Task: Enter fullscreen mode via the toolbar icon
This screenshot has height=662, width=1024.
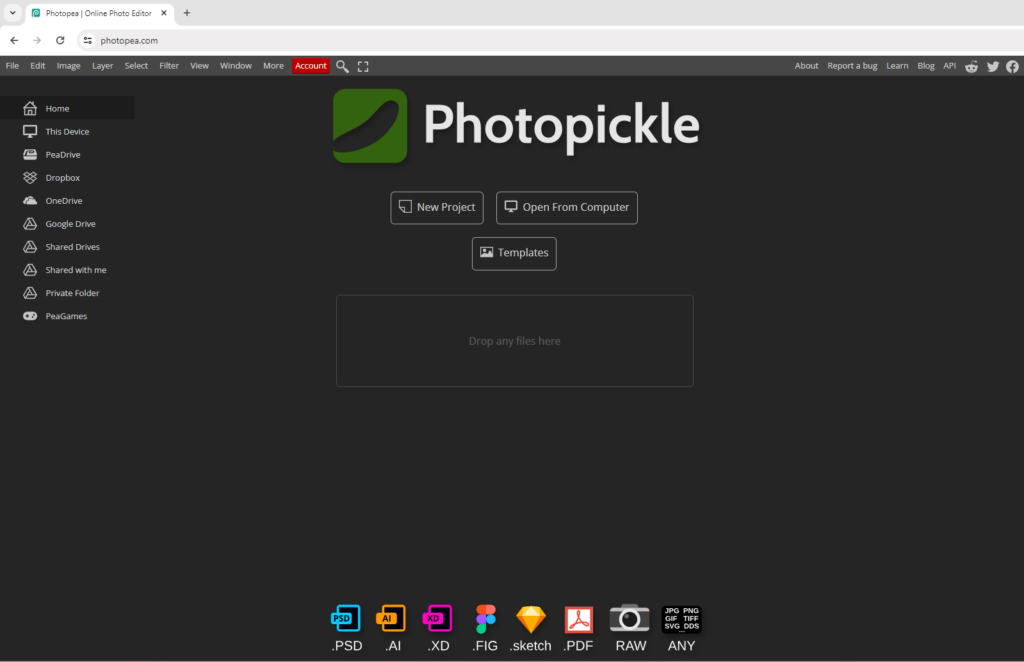Action: coord(362,65)
